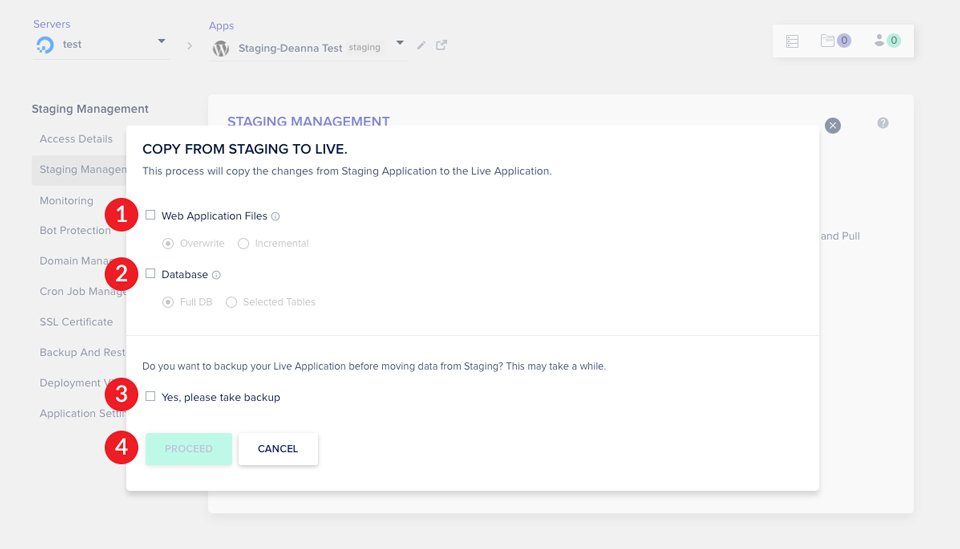Click the WordPress app logo icon
Viewport: 960px width, 549px height.
[220, 48]
